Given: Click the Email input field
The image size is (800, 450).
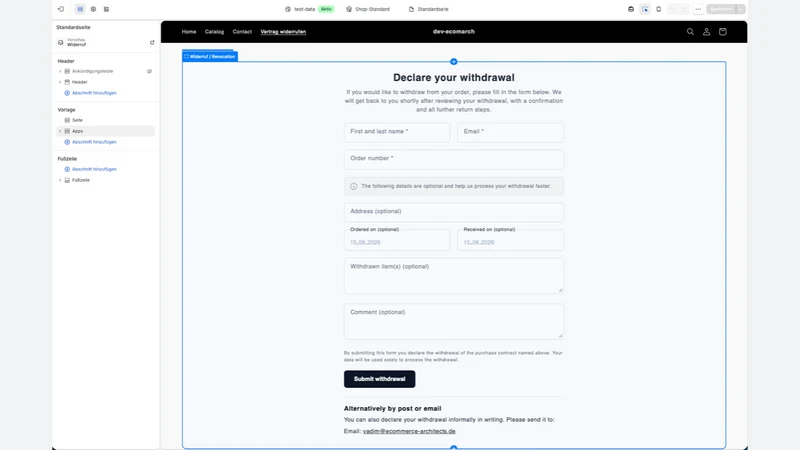Looking at the screenshot, I should pyautogui.click(x=511, y=132).
